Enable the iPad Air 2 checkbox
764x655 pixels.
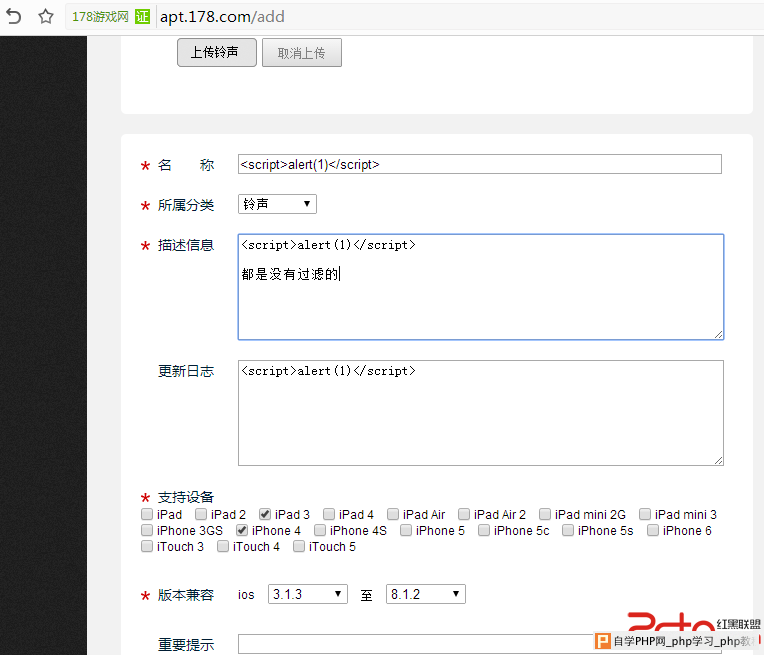click(464, 514)
